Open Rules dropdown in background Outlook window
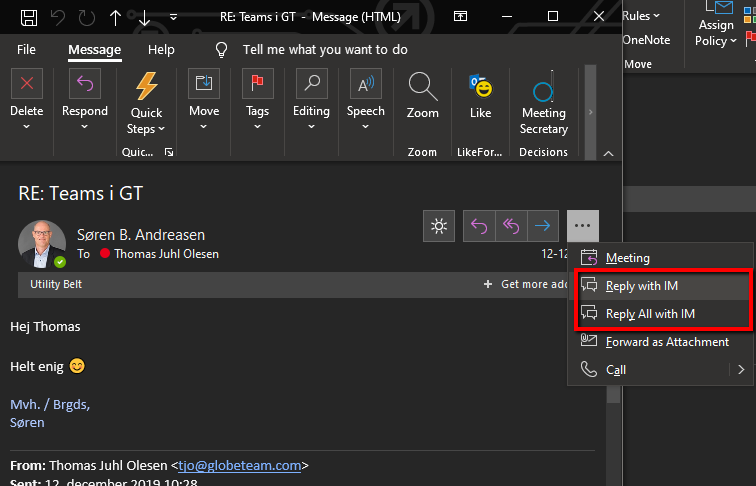756x486 pixels. pos(641,16)
